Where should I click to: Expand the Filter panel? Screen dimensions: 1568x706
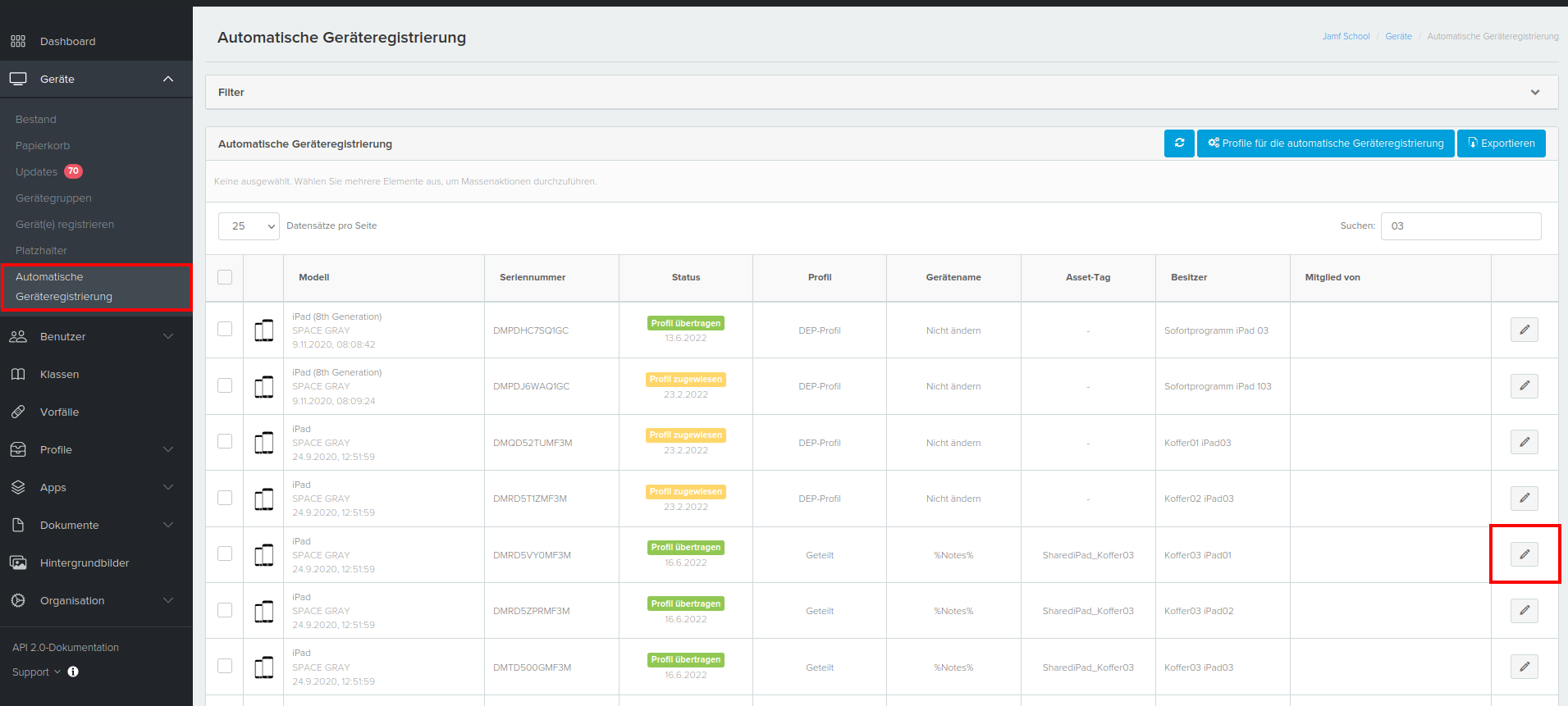click(x=1534, y=93)
